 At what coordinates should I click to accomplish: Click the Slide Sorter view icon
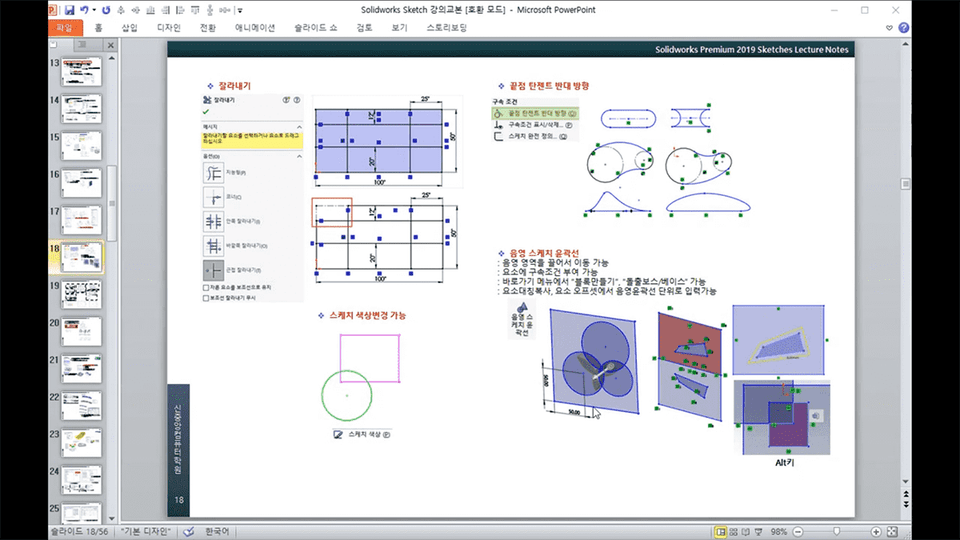click(733, 532)
